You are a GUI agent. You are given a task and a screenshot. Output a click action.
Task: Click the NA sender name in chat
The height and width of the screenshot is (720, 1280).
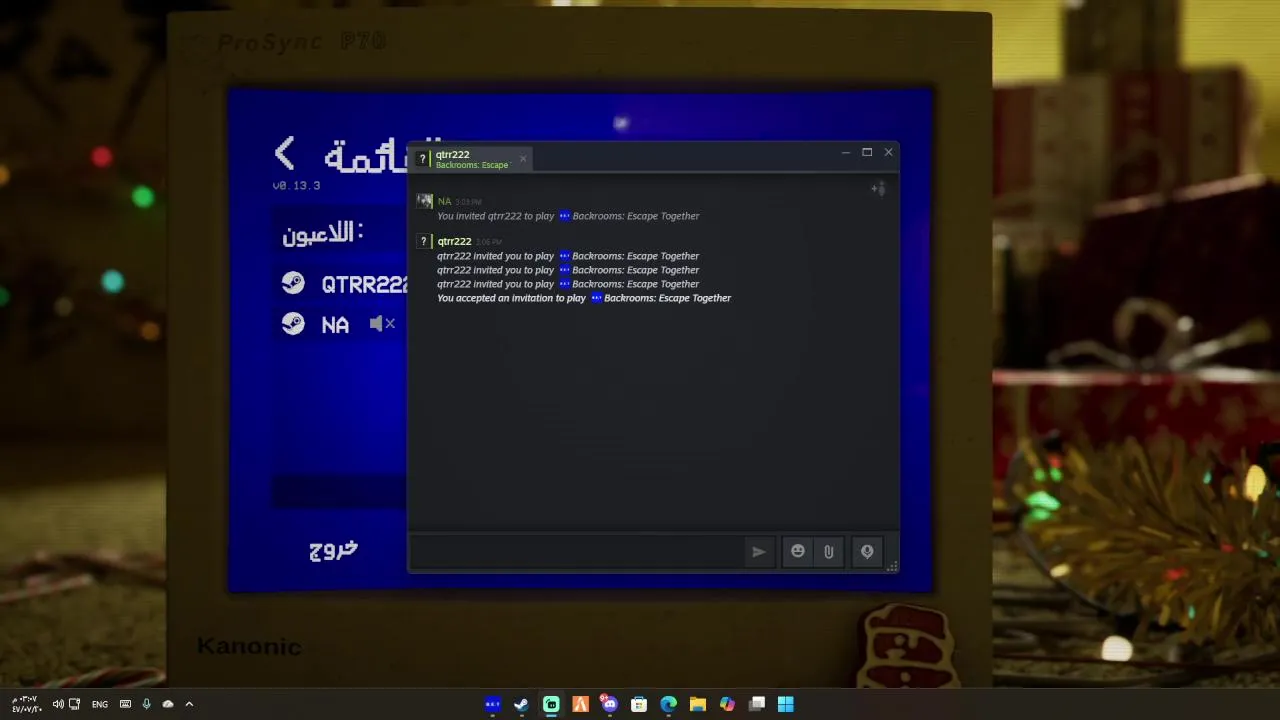point(444,202)
